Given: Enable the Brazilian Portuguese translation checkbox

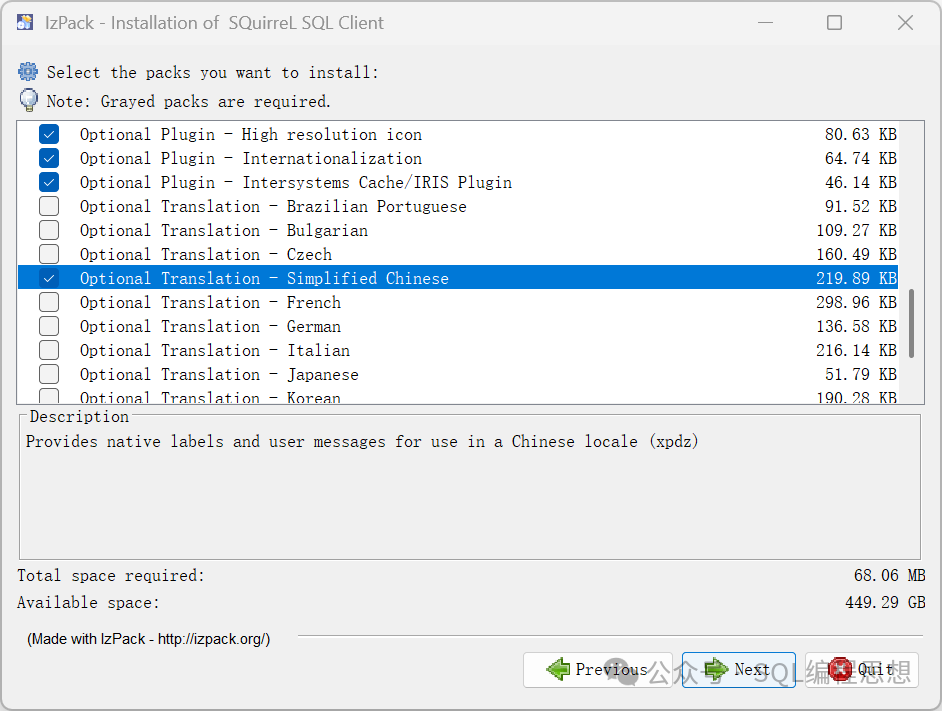Looking at the screenshot, I should point(49,206).
